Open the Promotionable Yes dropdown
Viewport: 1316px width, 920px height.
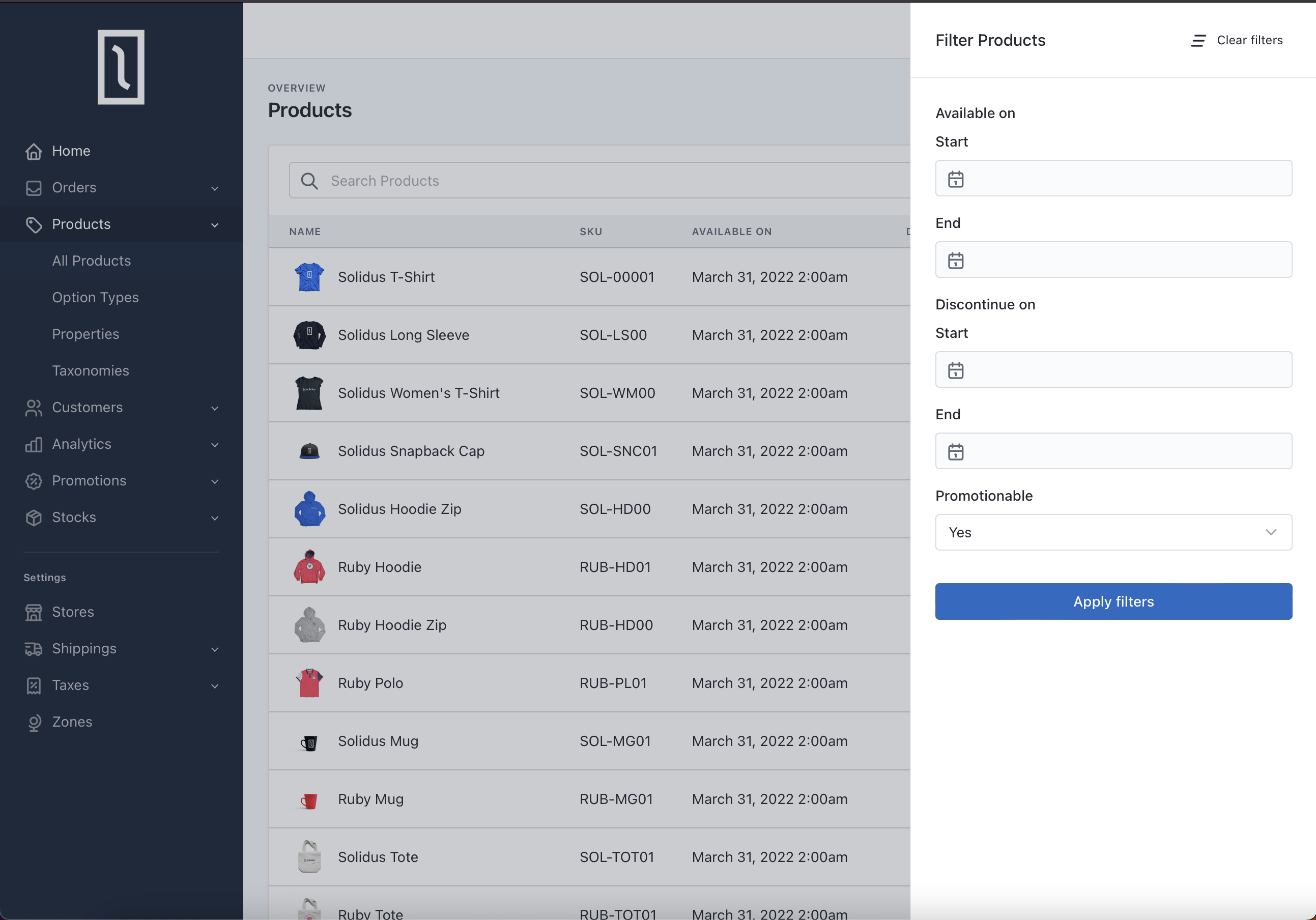tap(1113, 532)
